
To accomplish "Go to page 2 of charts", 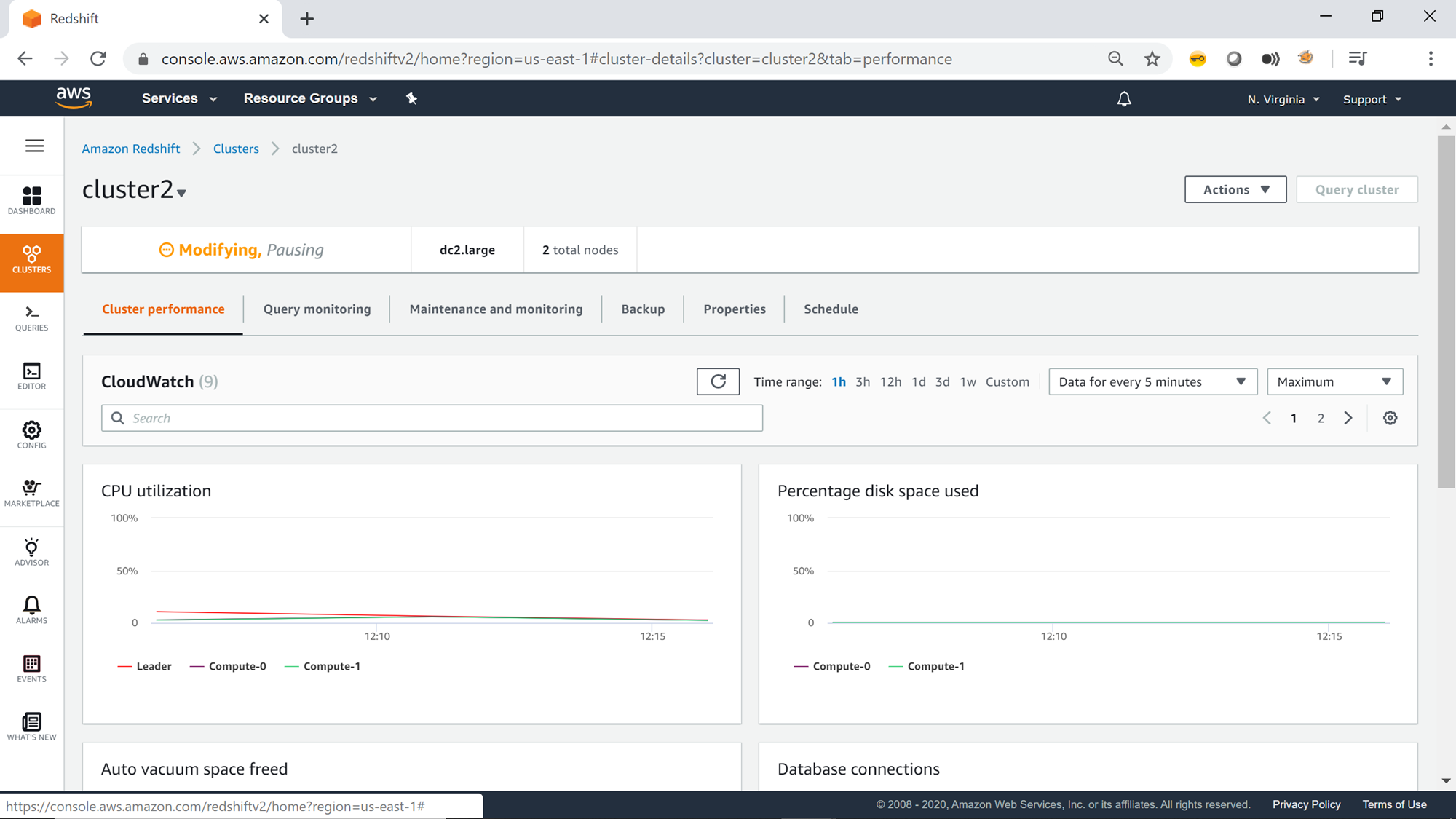I will tap(1321, 418).
